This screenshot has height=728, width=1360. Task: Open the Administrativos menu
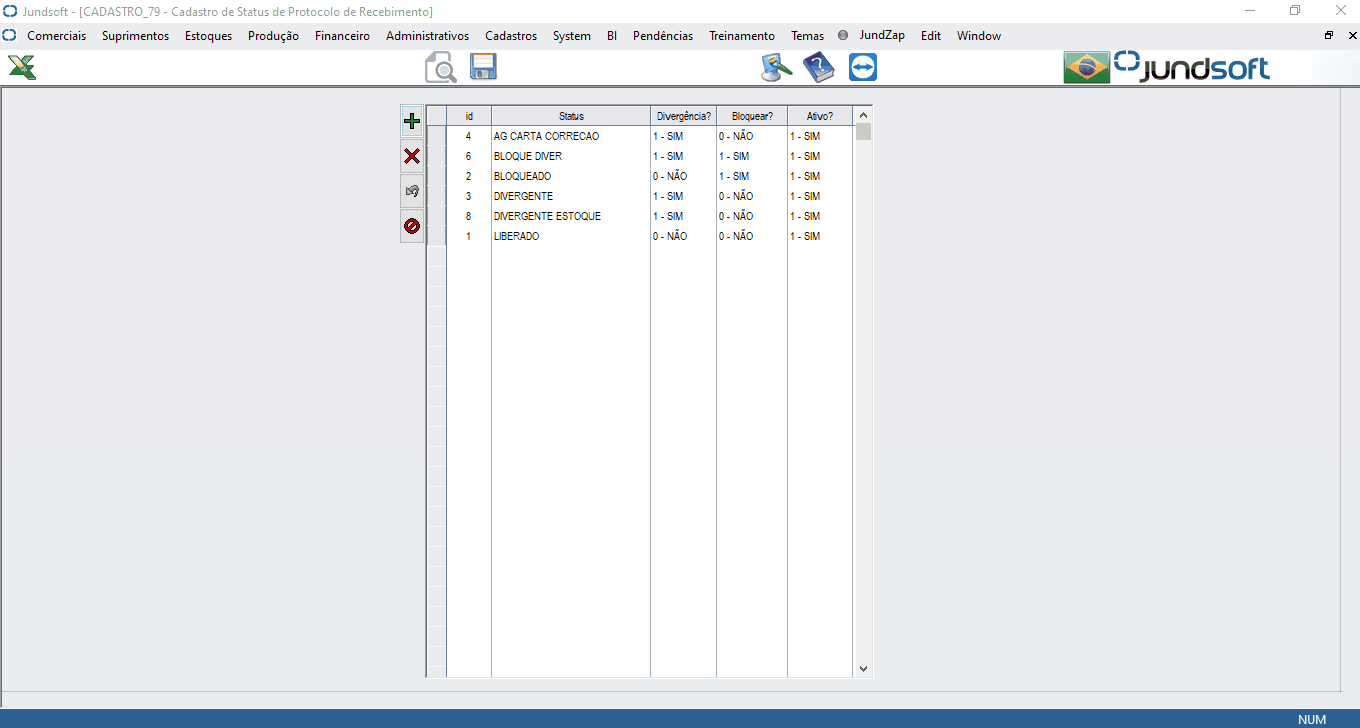(x=427, y=35)
